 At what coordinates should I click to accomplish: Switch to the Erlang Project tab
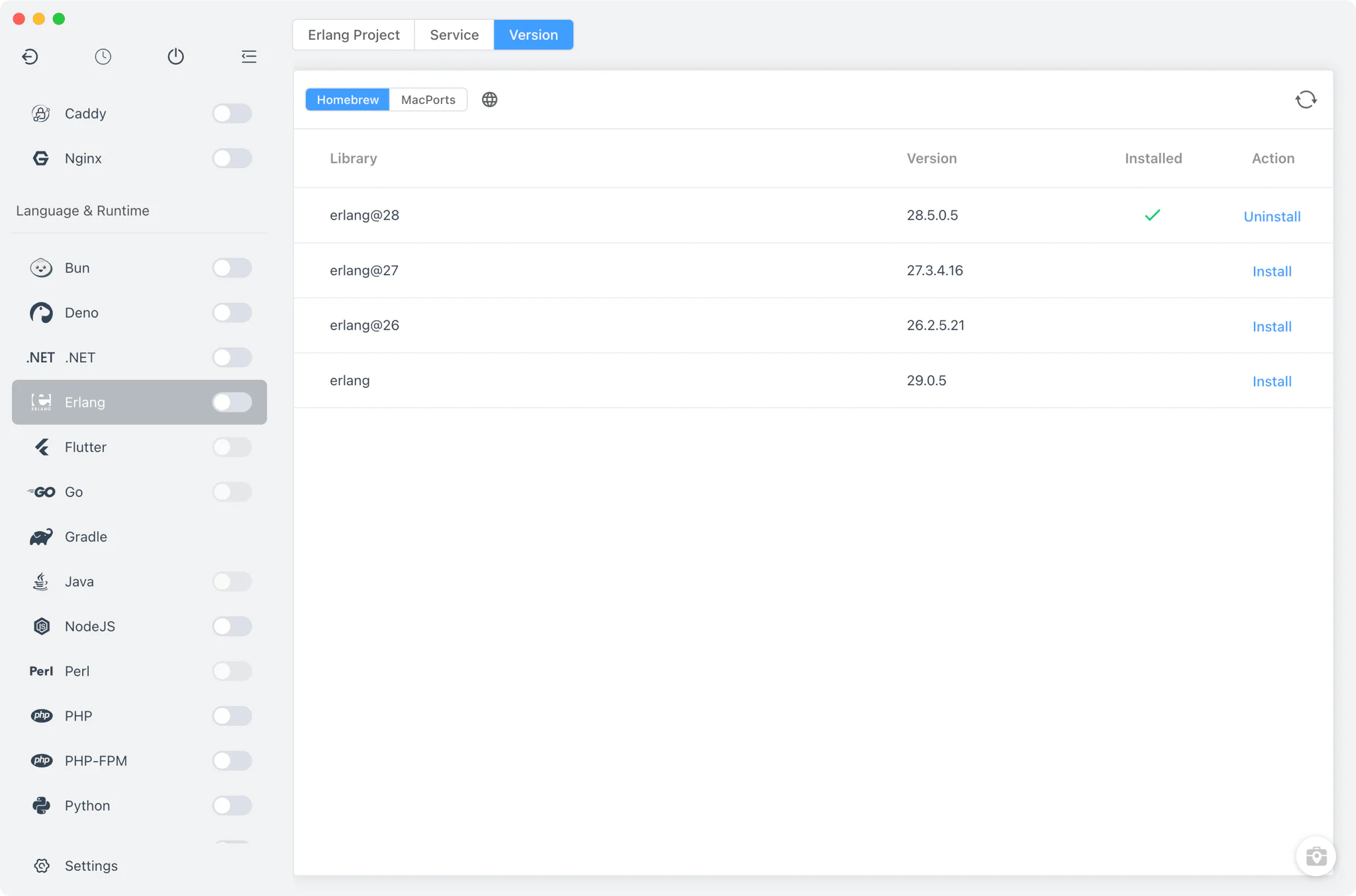point(354,35)
